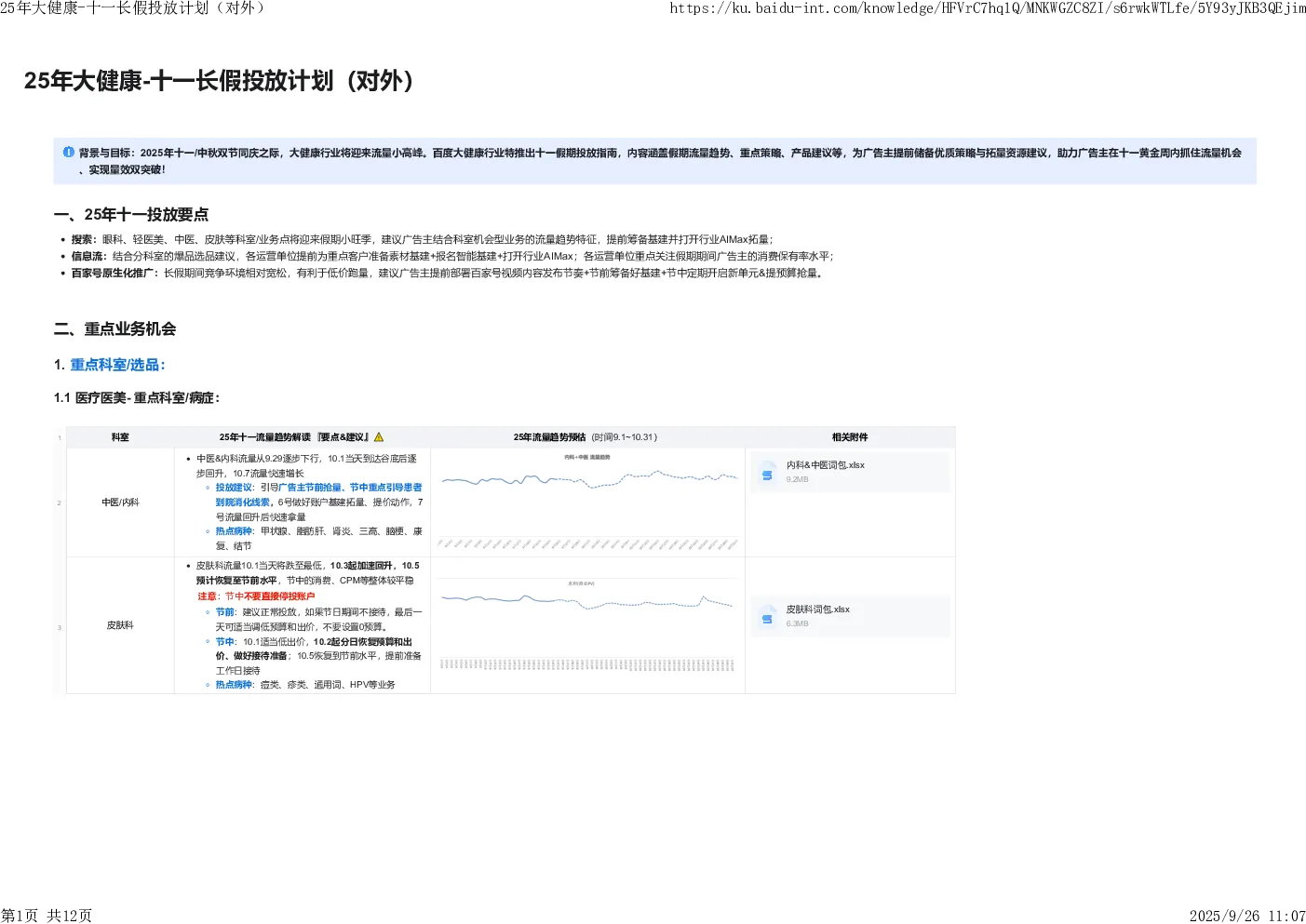Viewport: 1306px width, 924px height.
Task: Click the large title 25年大健康-十一长假投放计划（对外）
Action: click(x=219, y=81)
